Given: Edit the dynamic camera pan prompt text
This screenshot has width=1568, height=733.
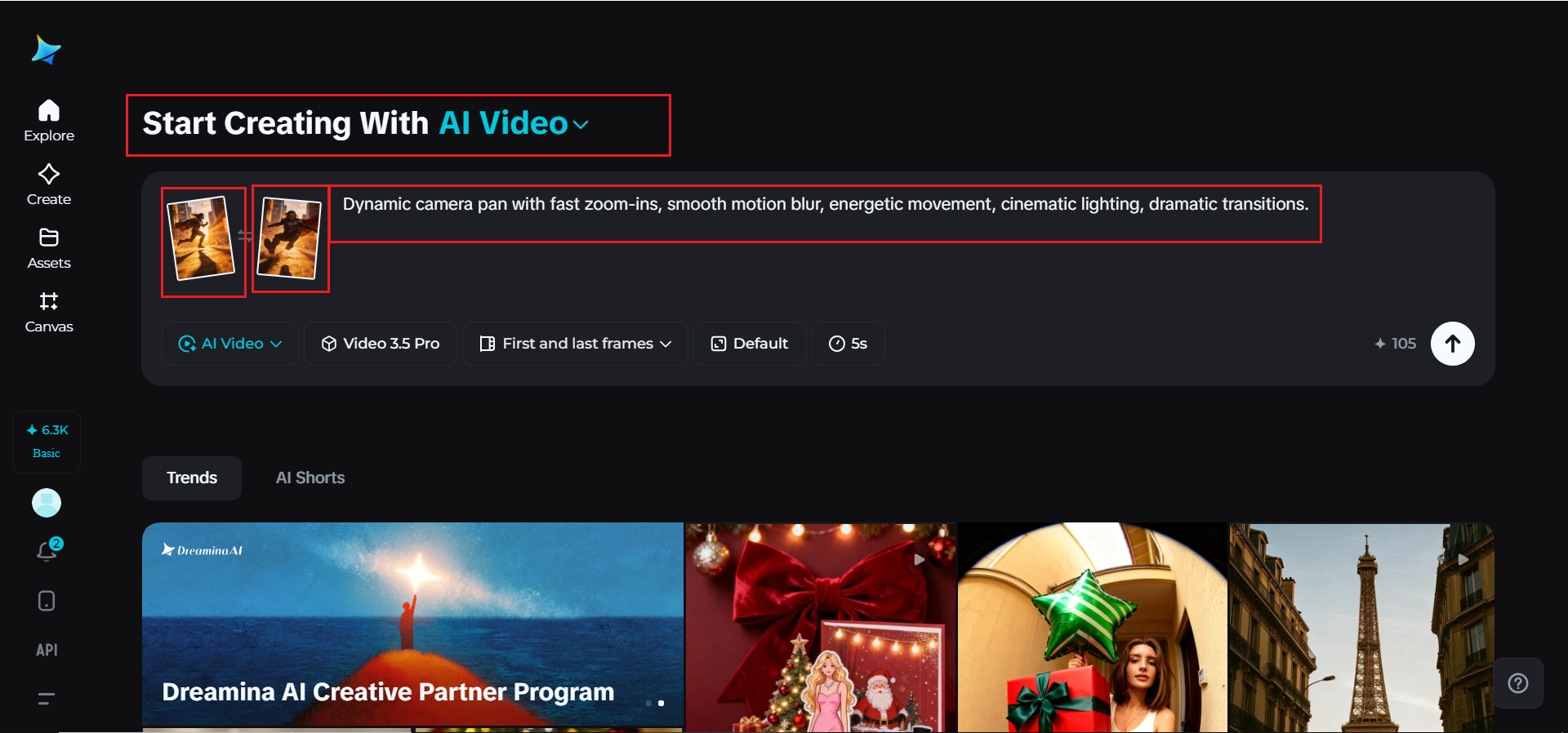Looking at the screenshot, I should pyautogui.click(x=826, y=204).
